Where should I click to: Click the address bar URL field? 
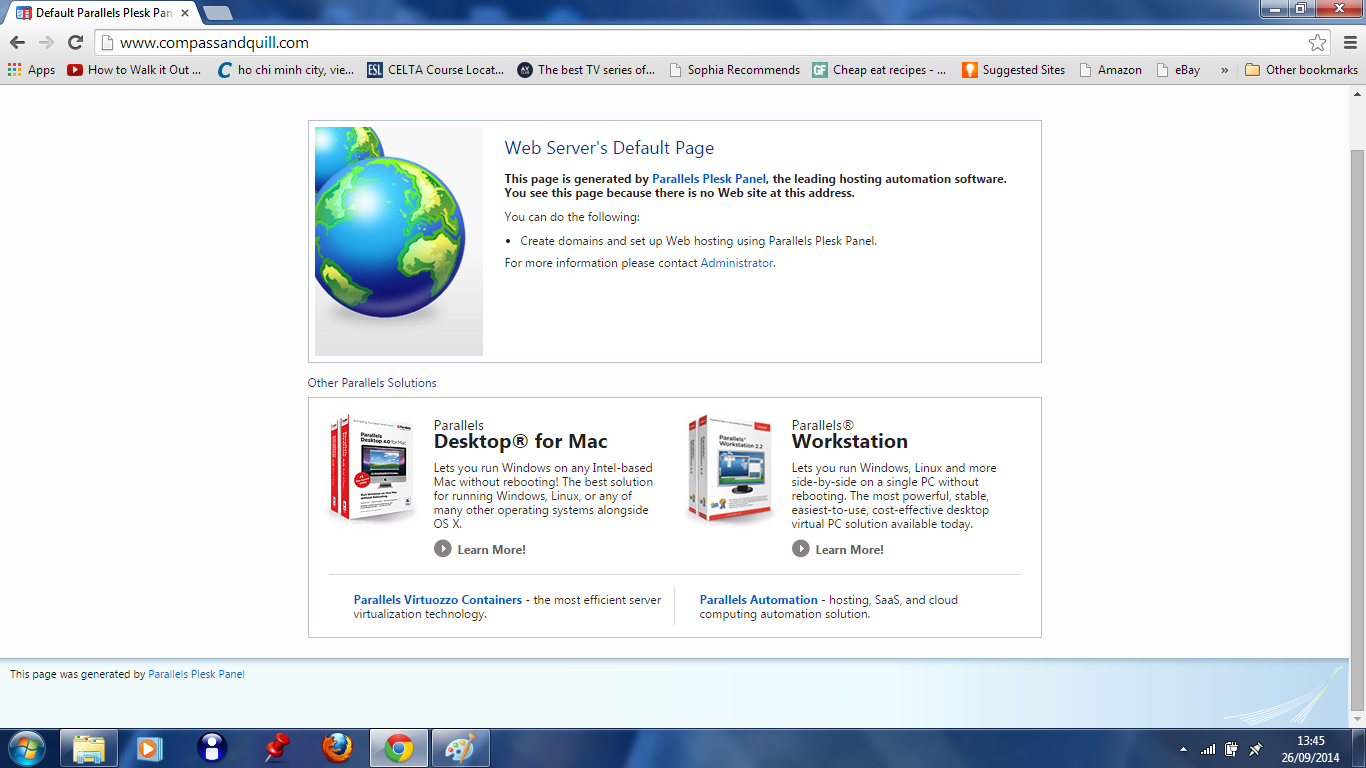pos(700,43)
